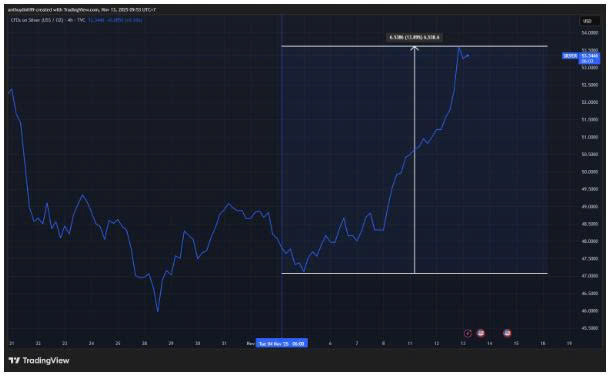
Task: Click date label 19 on time axis
Action: pos(569,343)
